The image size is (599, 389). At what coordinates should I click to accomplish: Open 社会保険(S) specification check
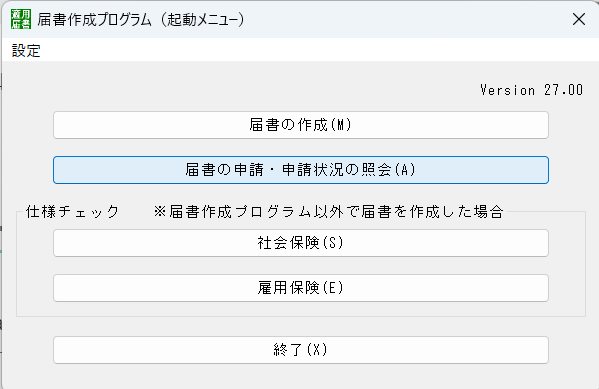(301, 243)
